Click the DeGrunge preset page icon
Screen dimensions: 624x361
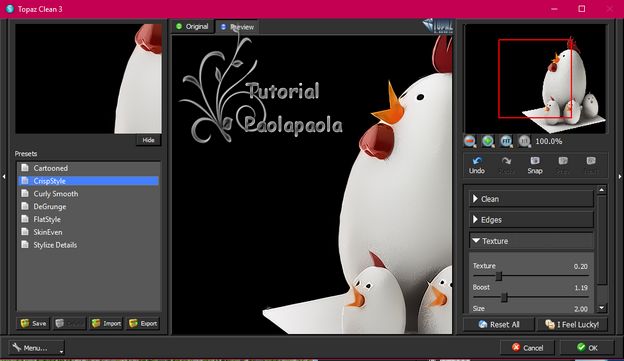pyautogui.click(x=25, y=206)
